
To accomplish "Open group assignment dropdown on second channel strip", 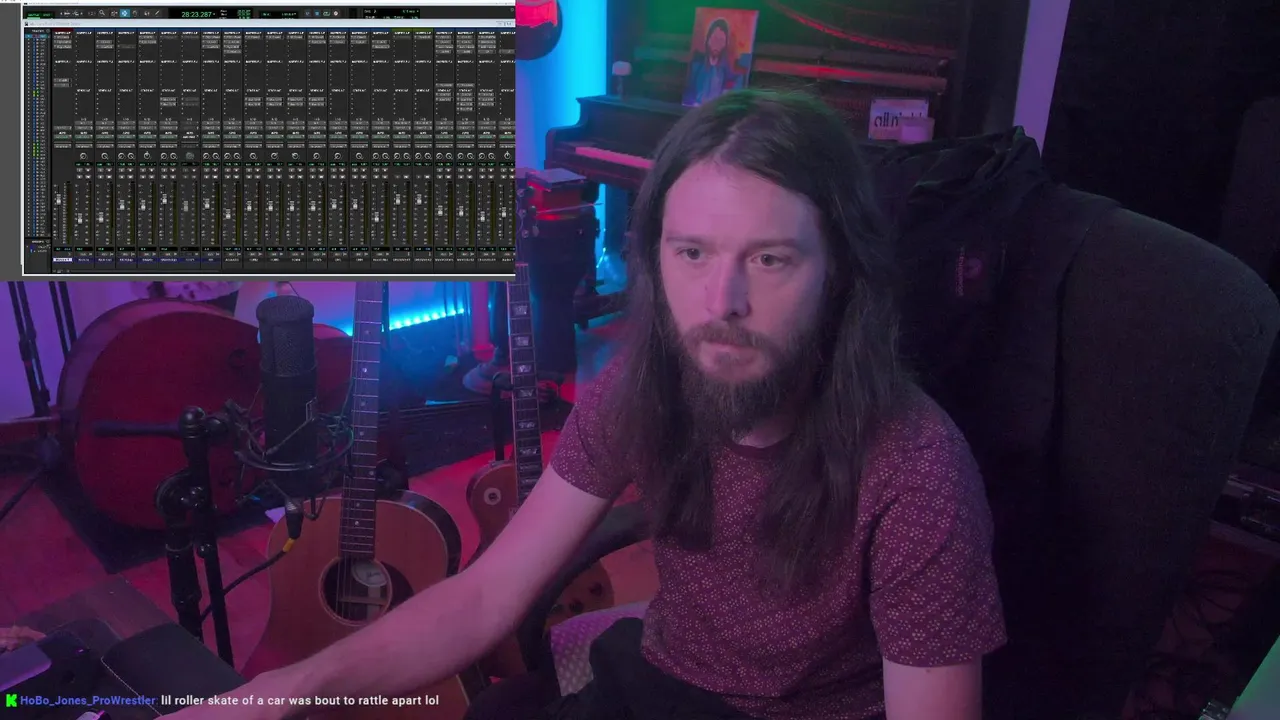I will point(83,146).
